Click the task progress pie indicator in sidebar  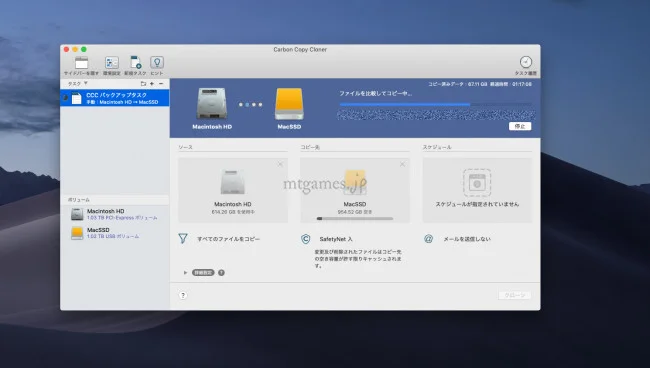65,98
